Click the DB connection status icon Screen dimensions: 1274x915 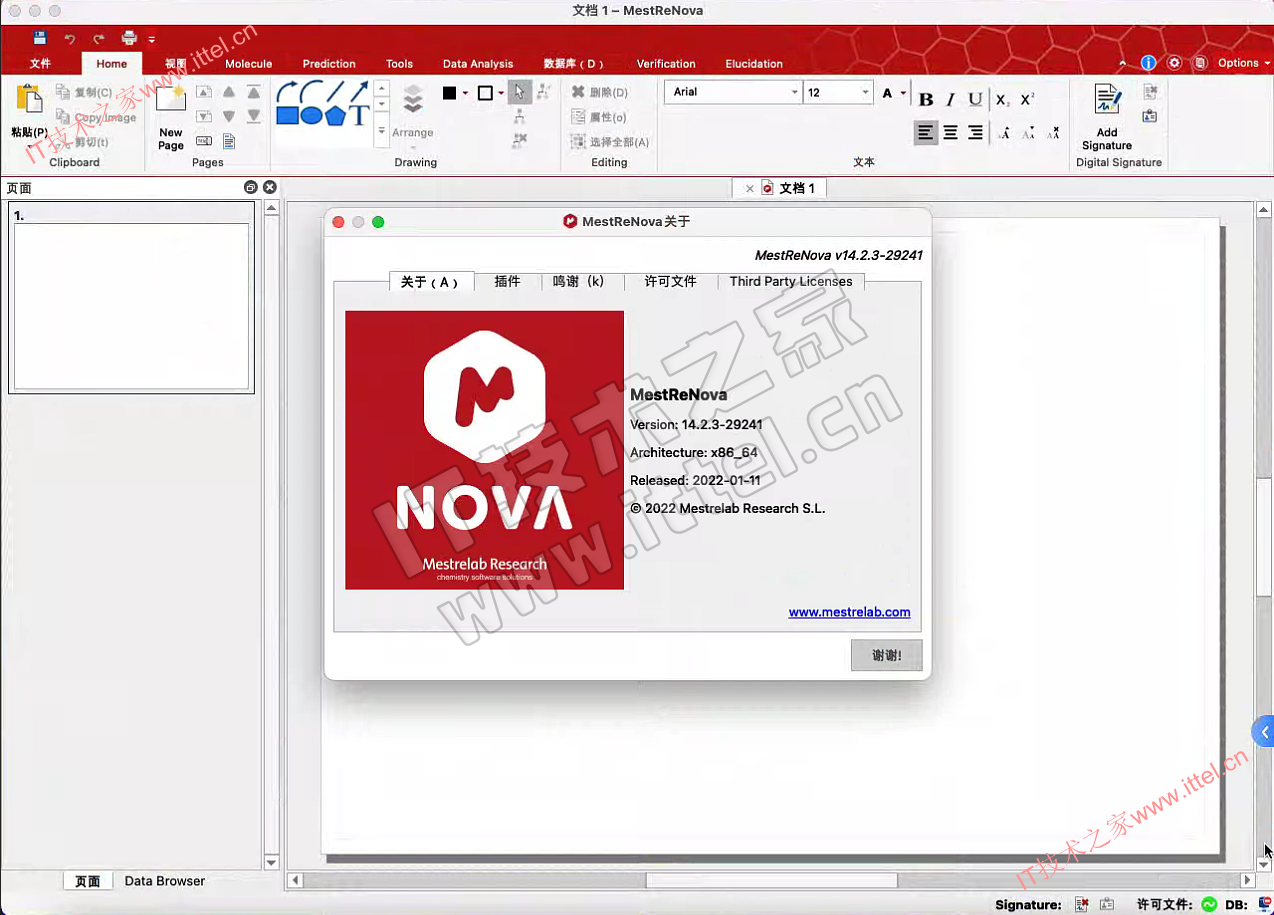(x=1264, y=904)
